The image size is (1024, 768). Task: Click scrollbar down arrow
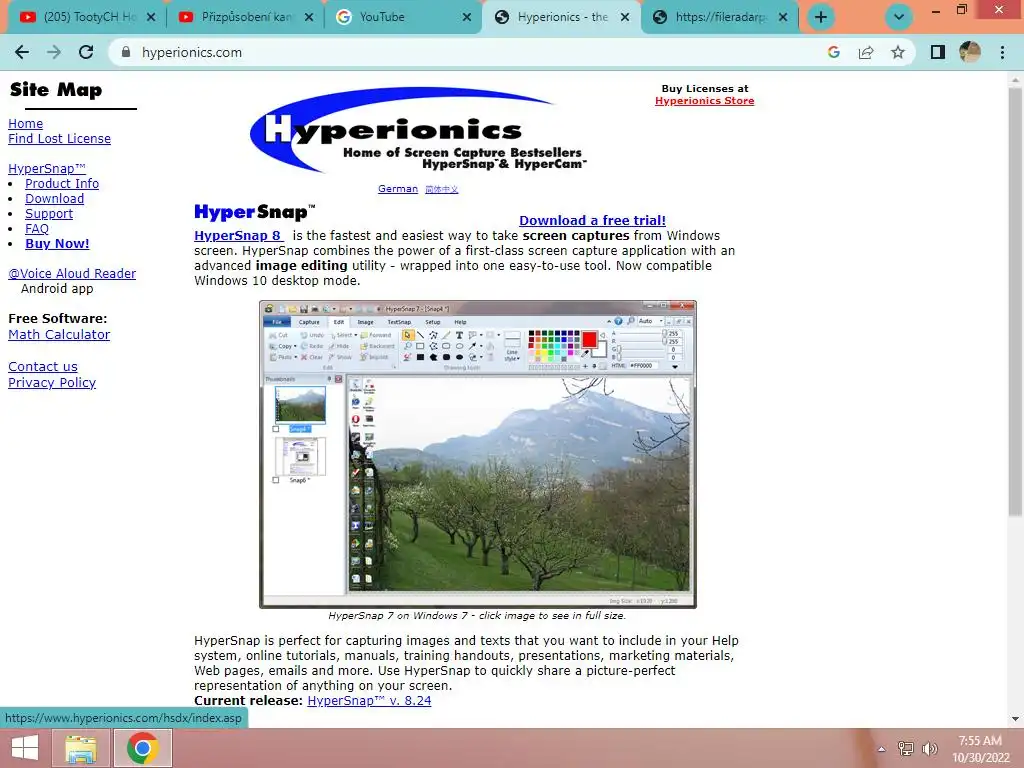pyautogui.click(x=1015, y=719)
